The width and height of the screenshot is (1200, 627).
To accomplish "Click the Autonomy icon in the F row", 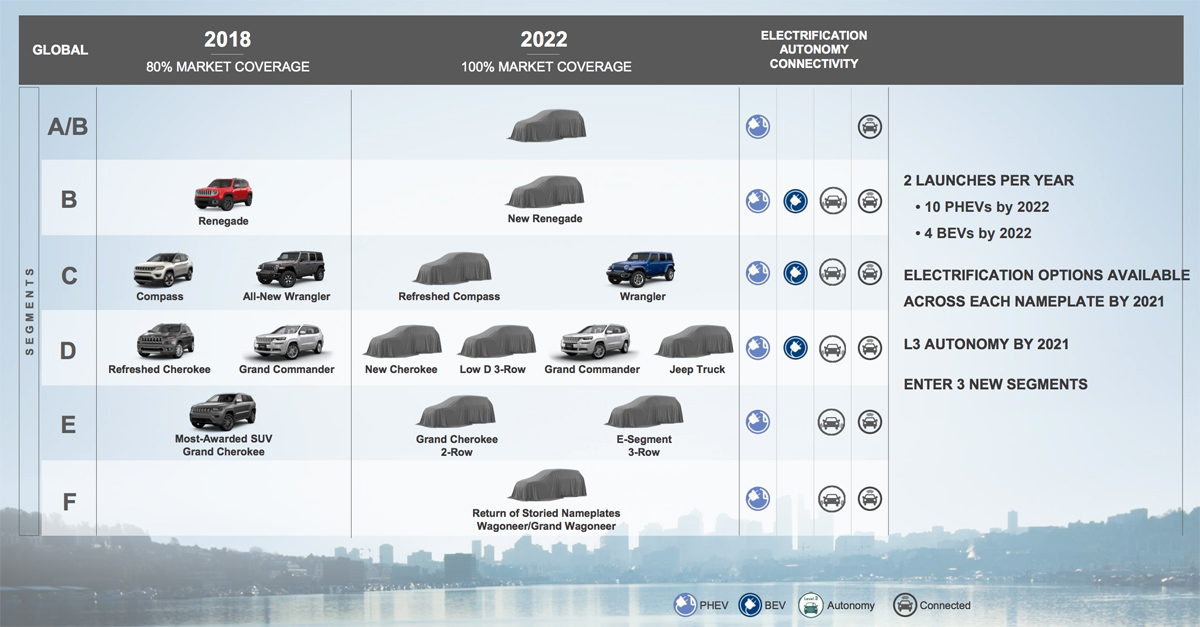I will 832,497.
